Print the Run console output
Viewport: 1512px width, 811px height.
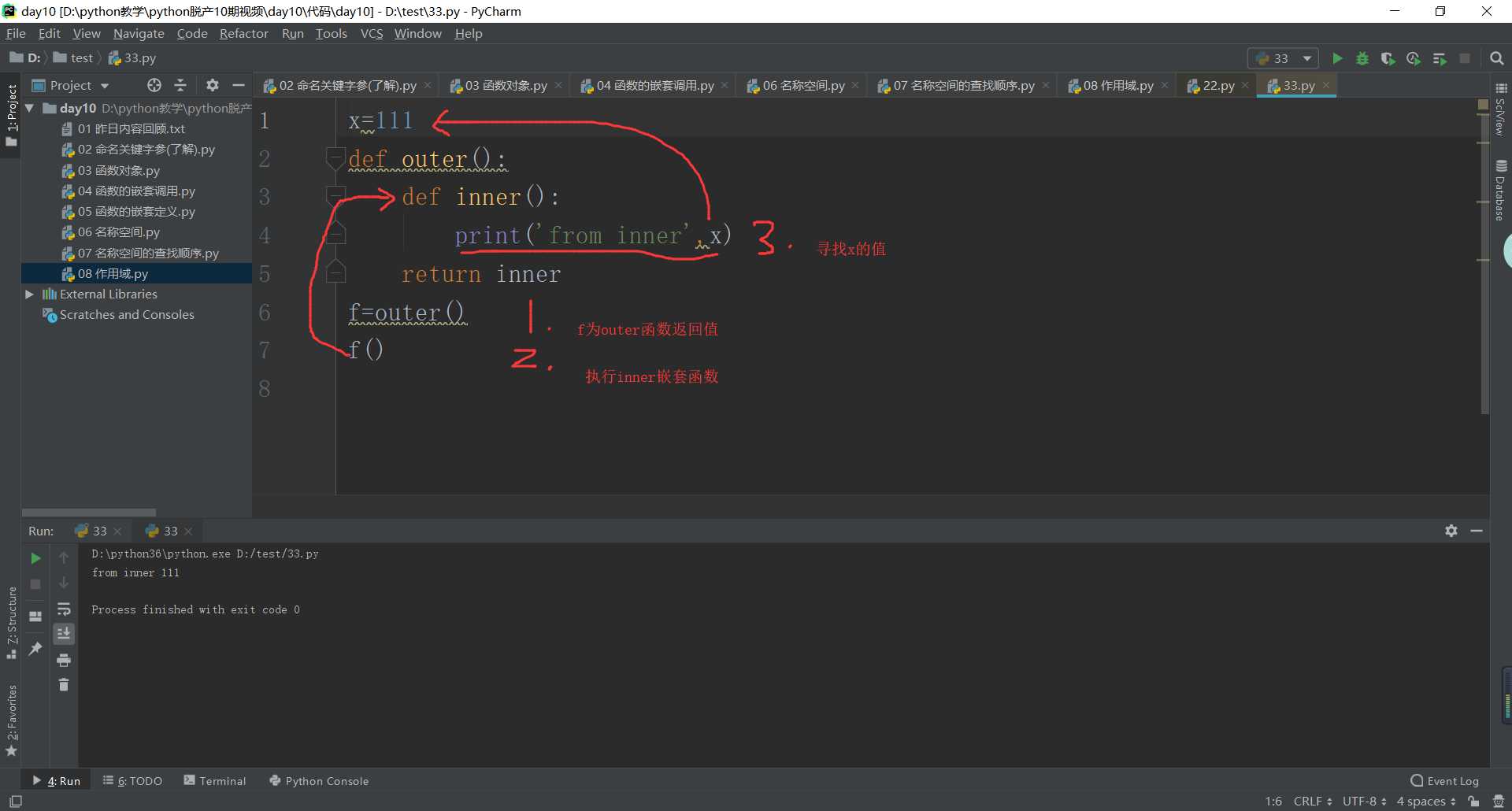[64, 660]
